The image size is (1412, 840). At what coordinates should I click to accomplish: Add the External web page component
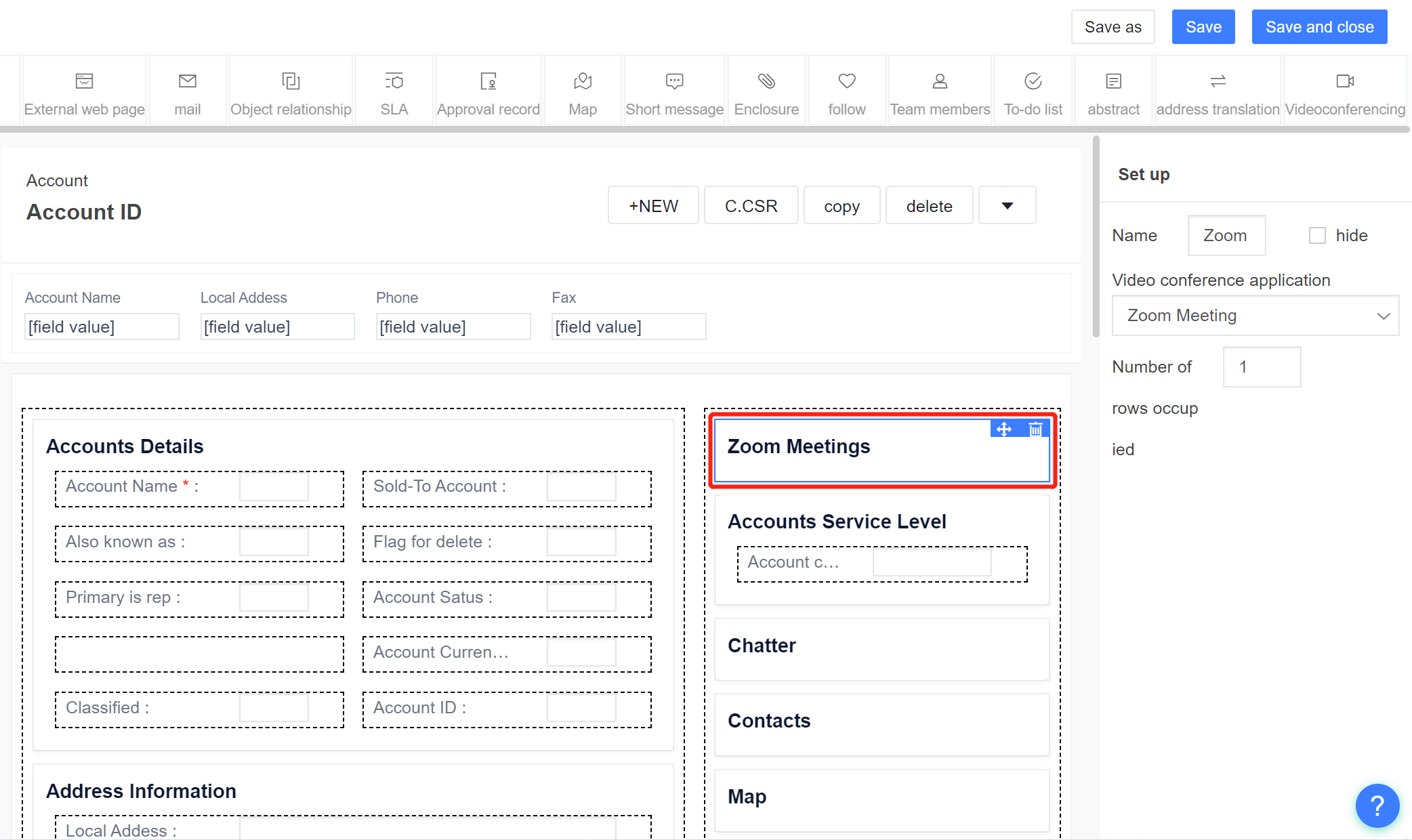click(x=84, y=91)
